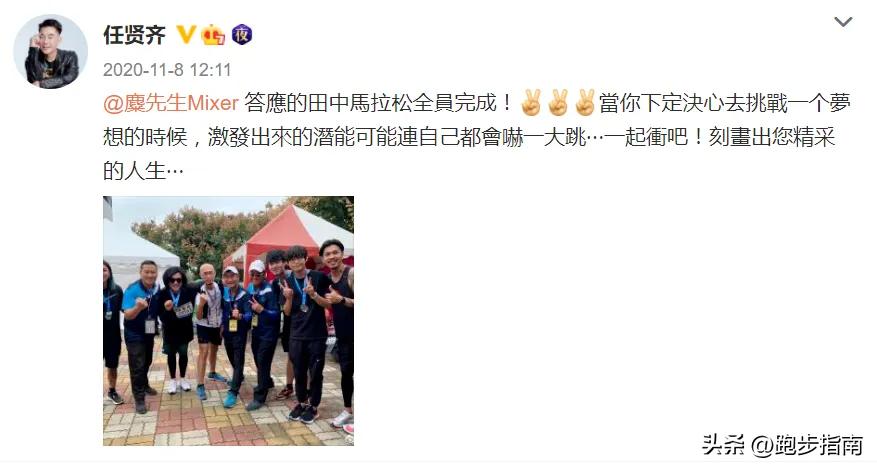Expand the post options chevron menu
The image size is (877, 470).
(843, 22)
